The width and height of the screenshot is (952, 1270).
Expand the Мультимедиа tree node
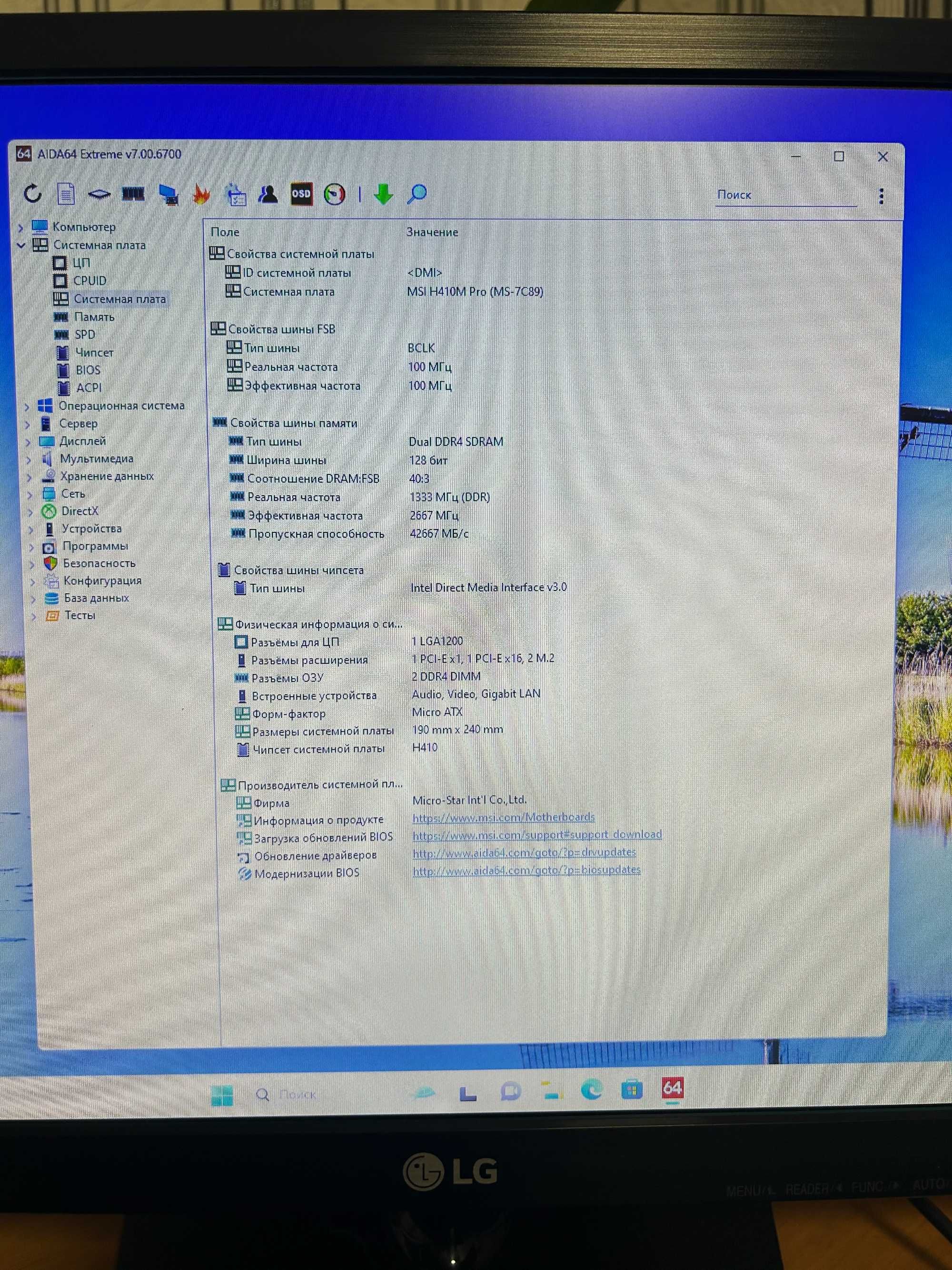tap(29, 460)
